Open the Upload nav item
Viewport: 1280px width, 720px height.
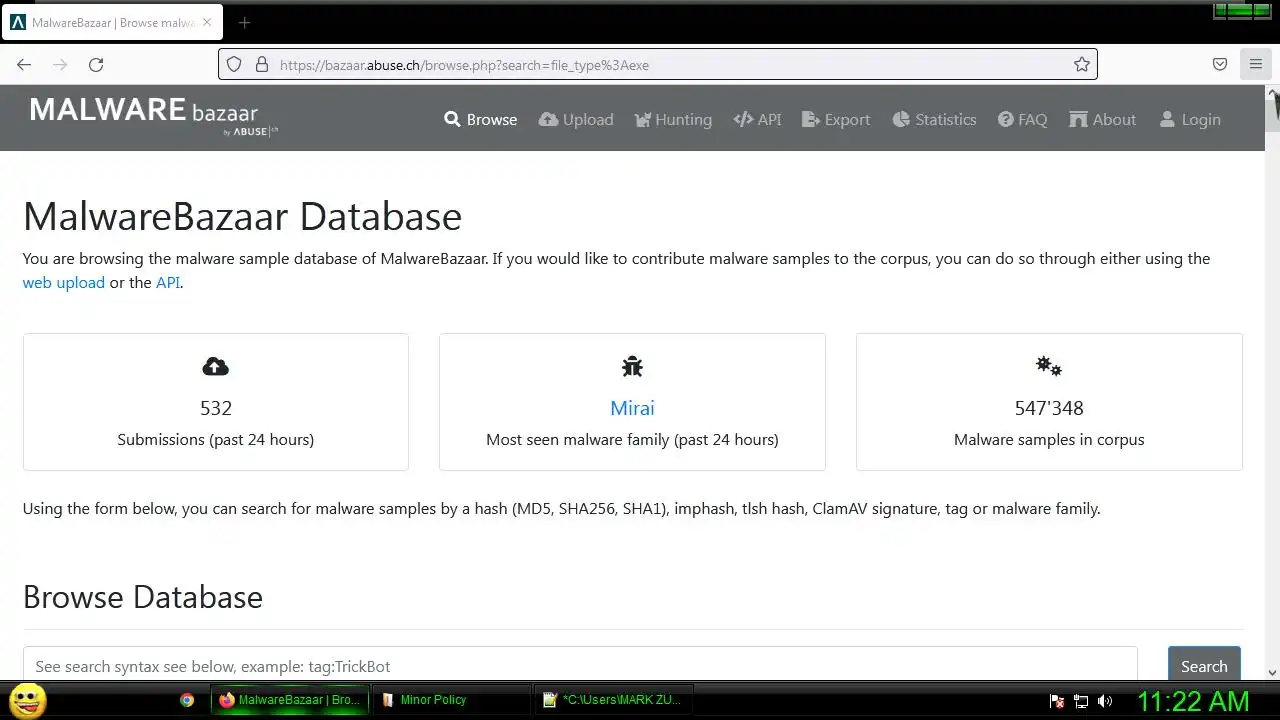pos(576,119)
